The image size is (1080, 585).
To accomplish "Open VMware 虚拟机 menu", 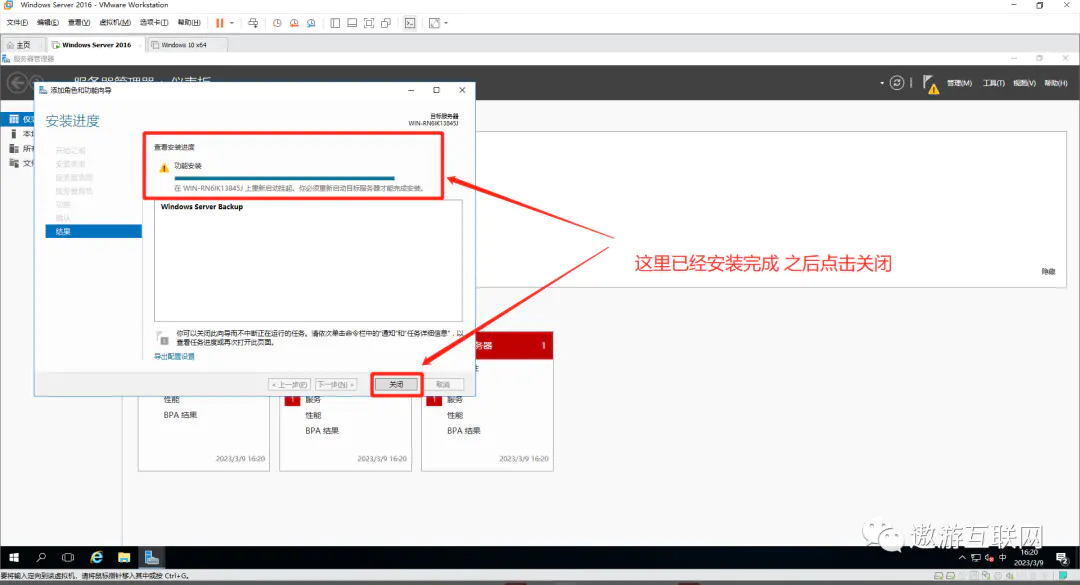I will tap(114, 23).
